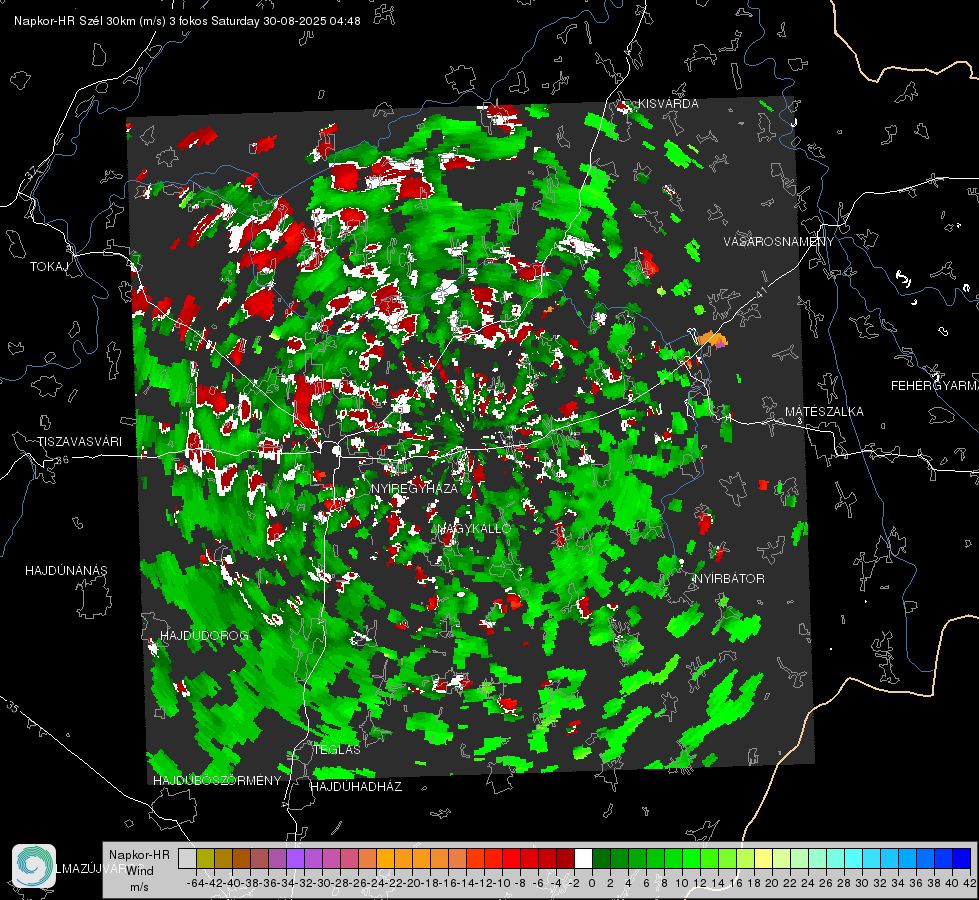
Task: Click the orange echo near Vásárosnamény road
Action: pos(712,340)
